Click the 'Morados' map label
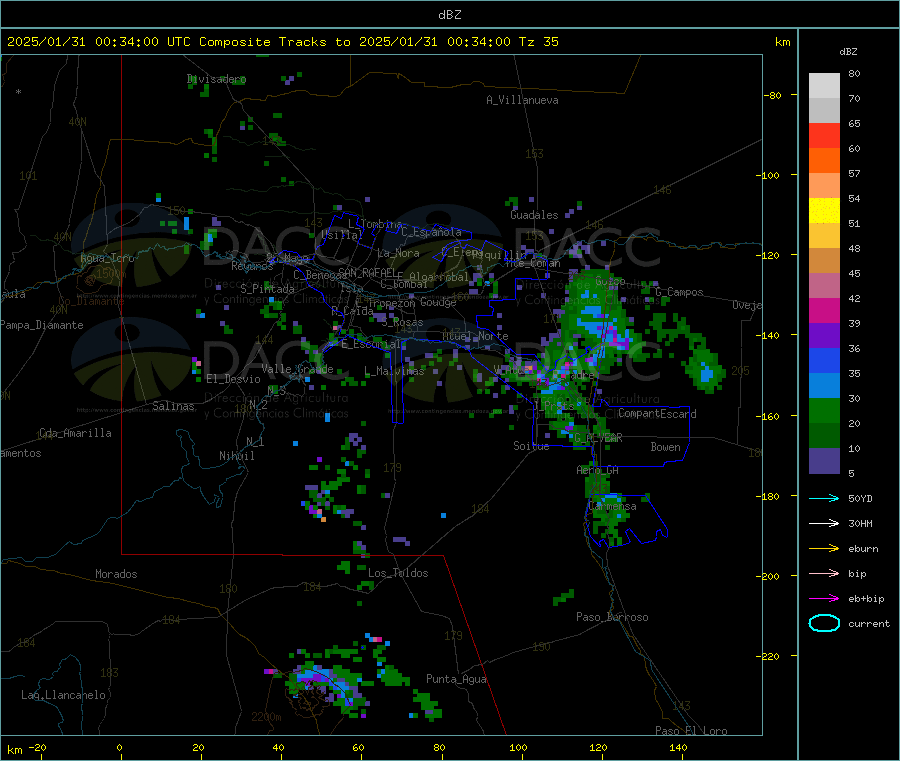The image size is (900, 761). pos(117,574)
